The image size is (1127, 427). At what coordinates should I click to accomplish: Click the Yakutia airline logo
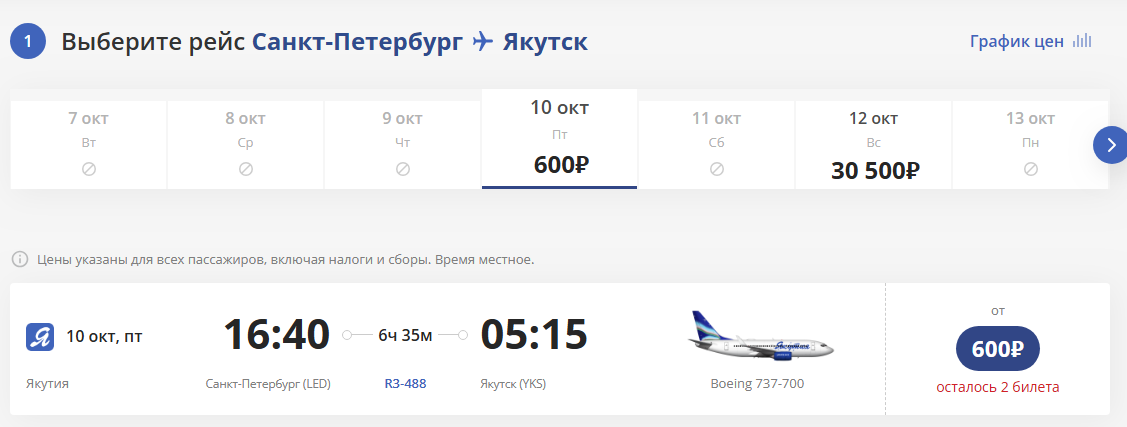pyautogui.click(x=40, y=336)
